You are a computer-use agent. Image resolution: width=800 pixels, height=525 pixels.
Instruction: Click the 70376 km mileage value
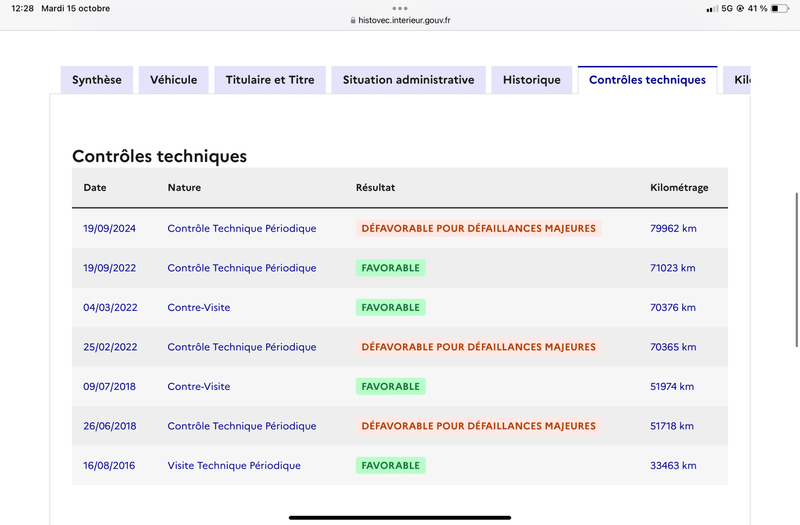[673, 307]
